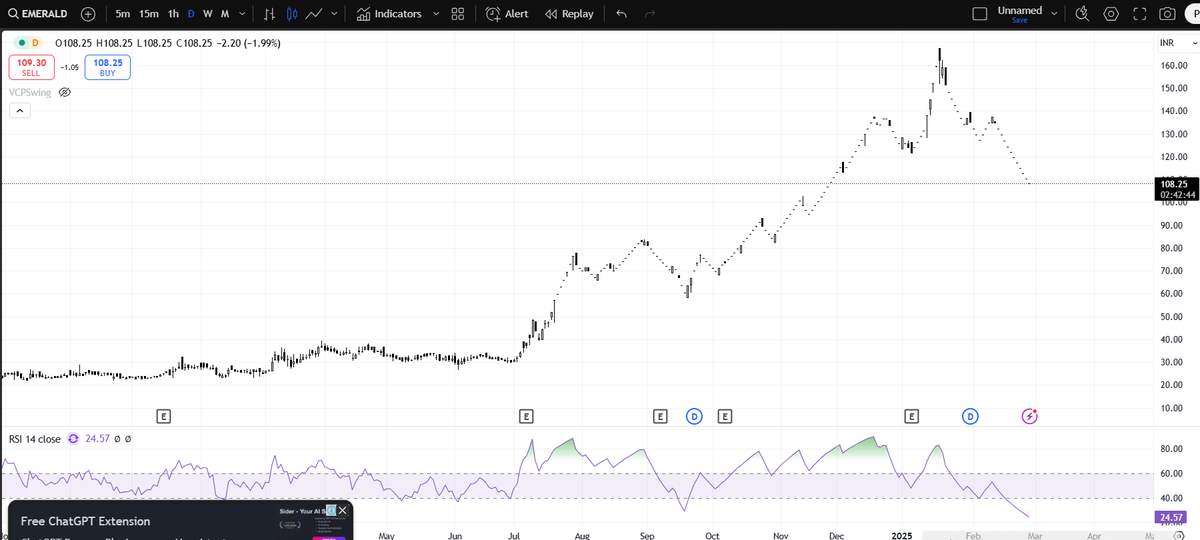Add a compare symbol with plus icon
The width and height of the screenshot is (1200, 540).
click(x=88, y=14)
